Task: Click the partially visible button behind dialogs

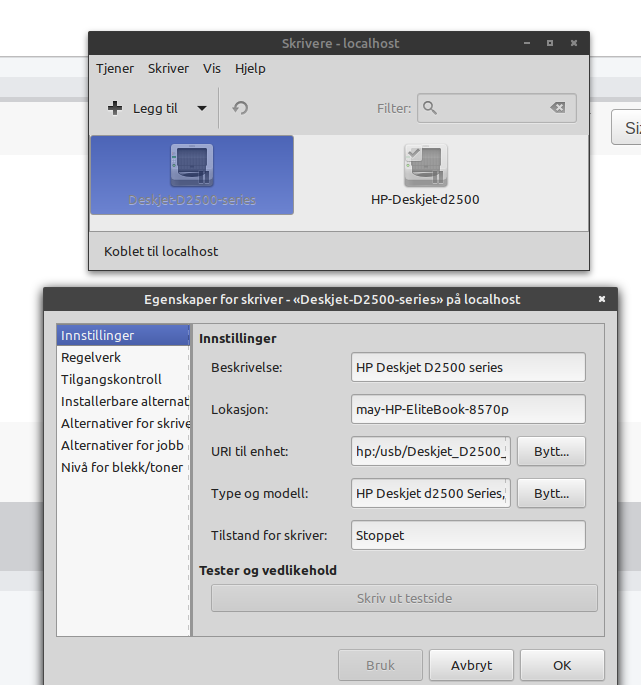Action: click(627, 127)
